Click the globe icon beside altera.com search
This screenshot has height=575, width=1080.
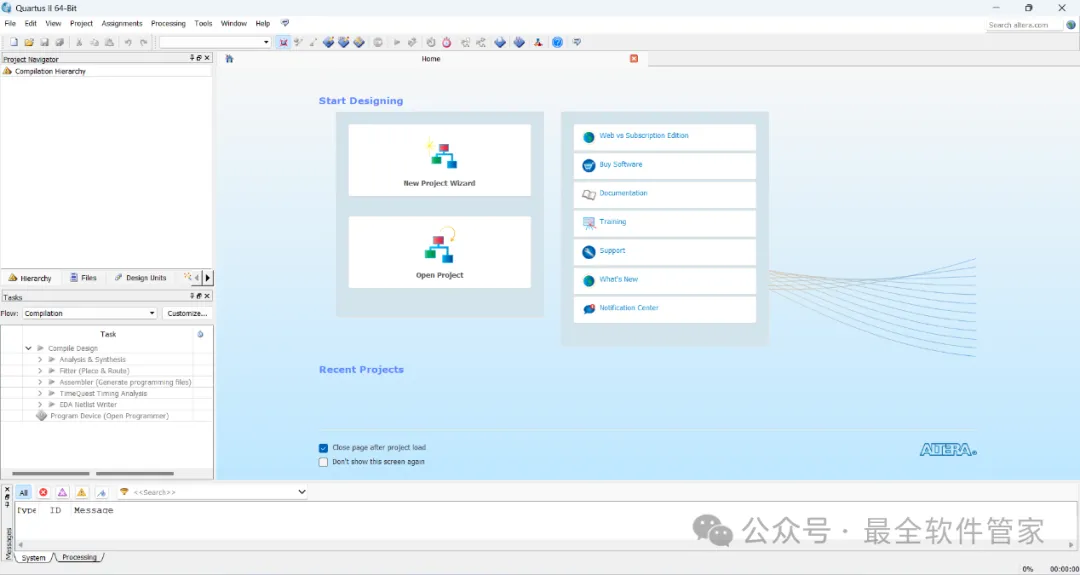point(1071,25)
